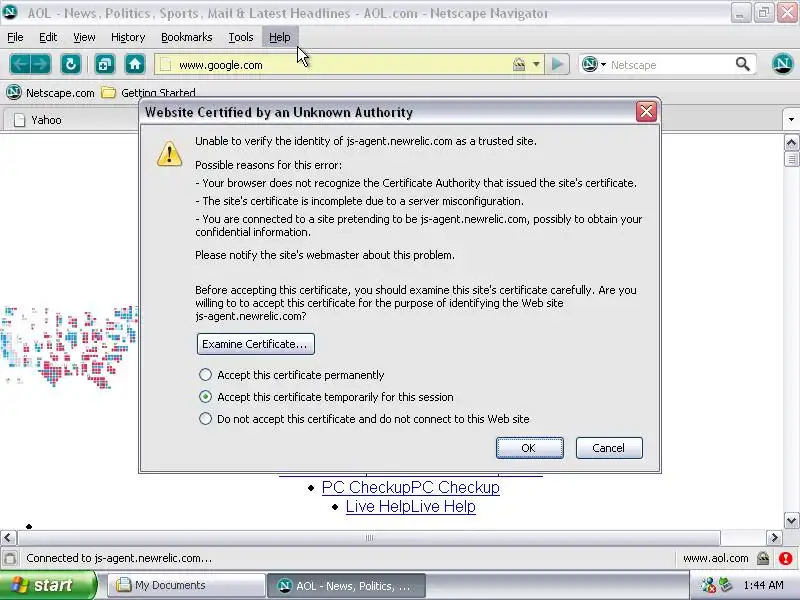Close the certificate warning dialog
The height and width of the screenshot is (600, 800).
point(646,111)
